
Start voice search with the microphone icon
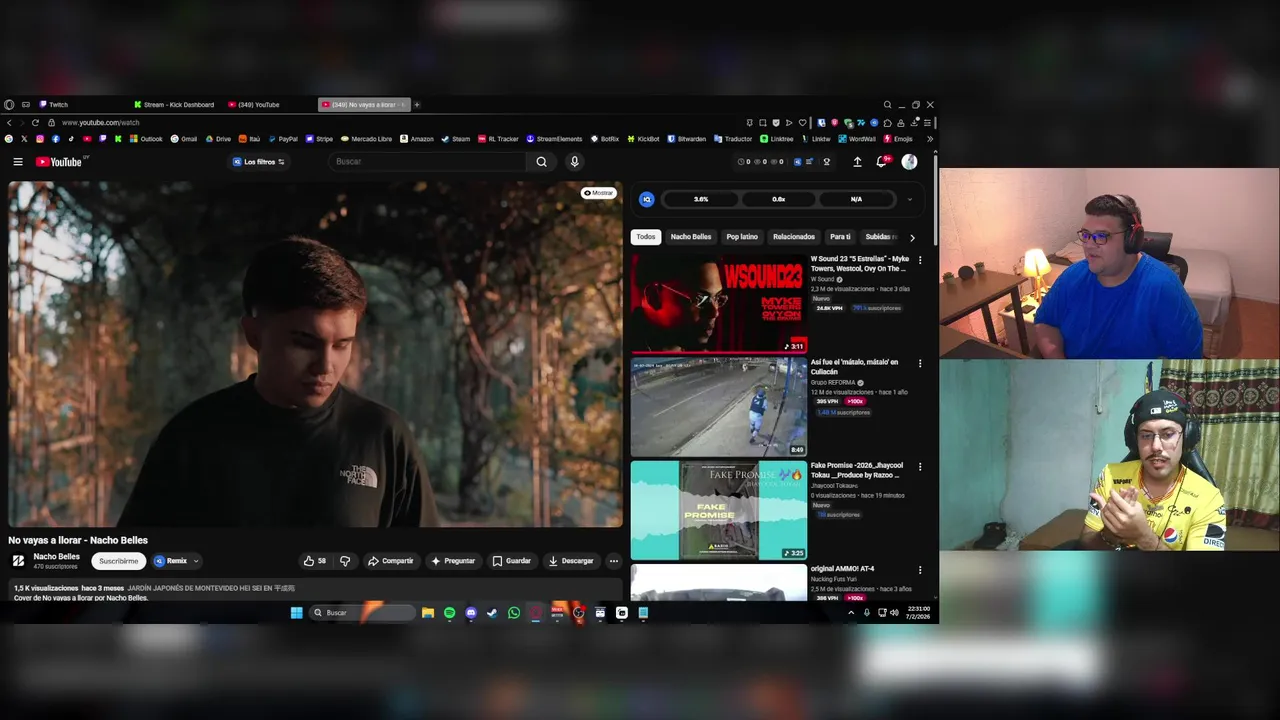(x=574, y=162)
